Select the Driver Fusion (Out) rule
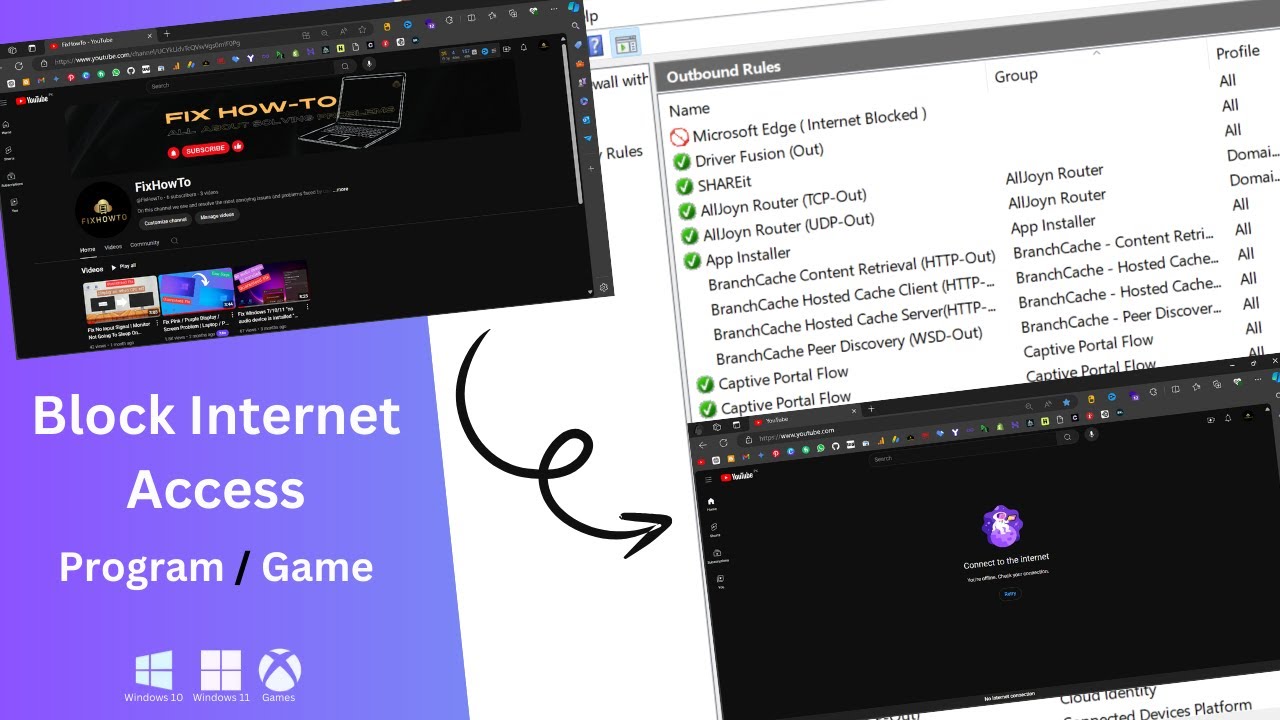Viewport: 1280px width, 720px height. [759, 154]
